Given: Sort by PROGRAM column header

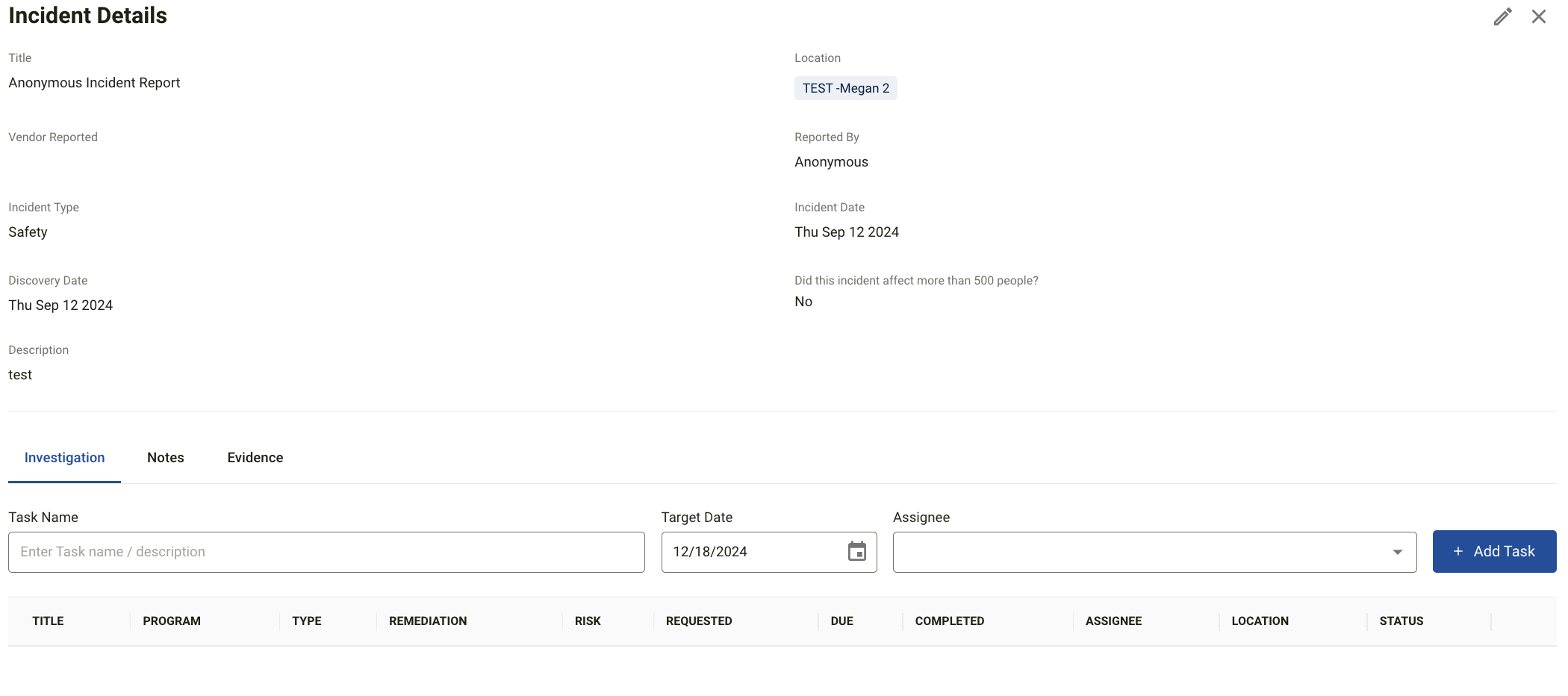Looking at the screenshot, I should pyautogui.click(x=172, y=621).
